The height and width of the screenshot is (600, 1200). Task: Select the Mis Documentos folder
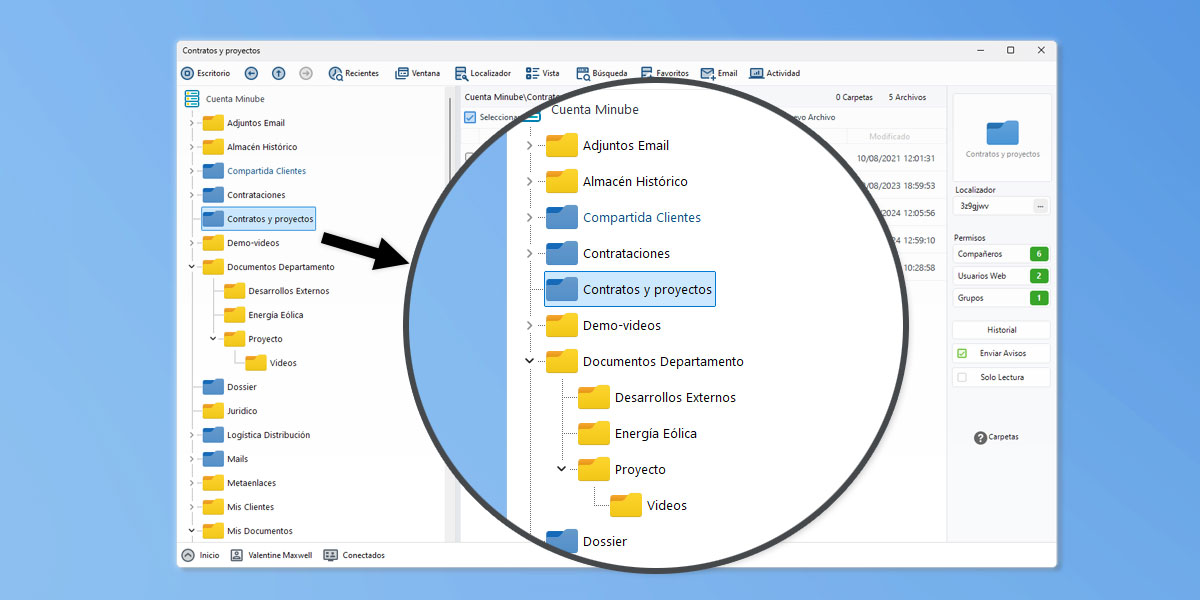pyautogui.click(x=248, y=531)
